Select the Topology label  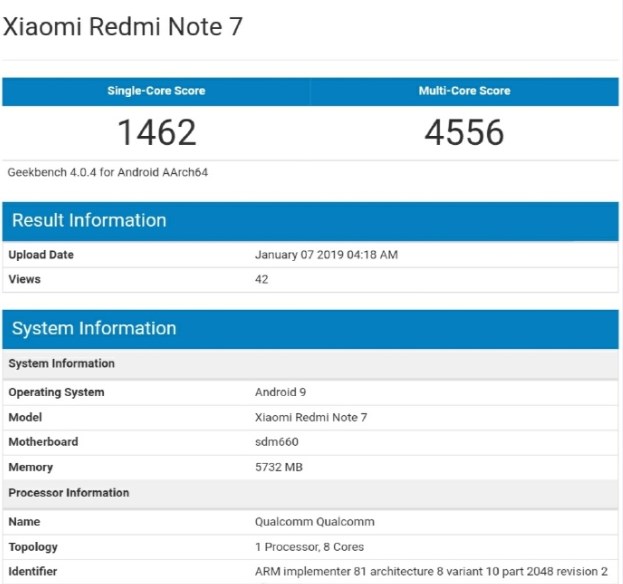pyautogui.click(x=33, y=547)
